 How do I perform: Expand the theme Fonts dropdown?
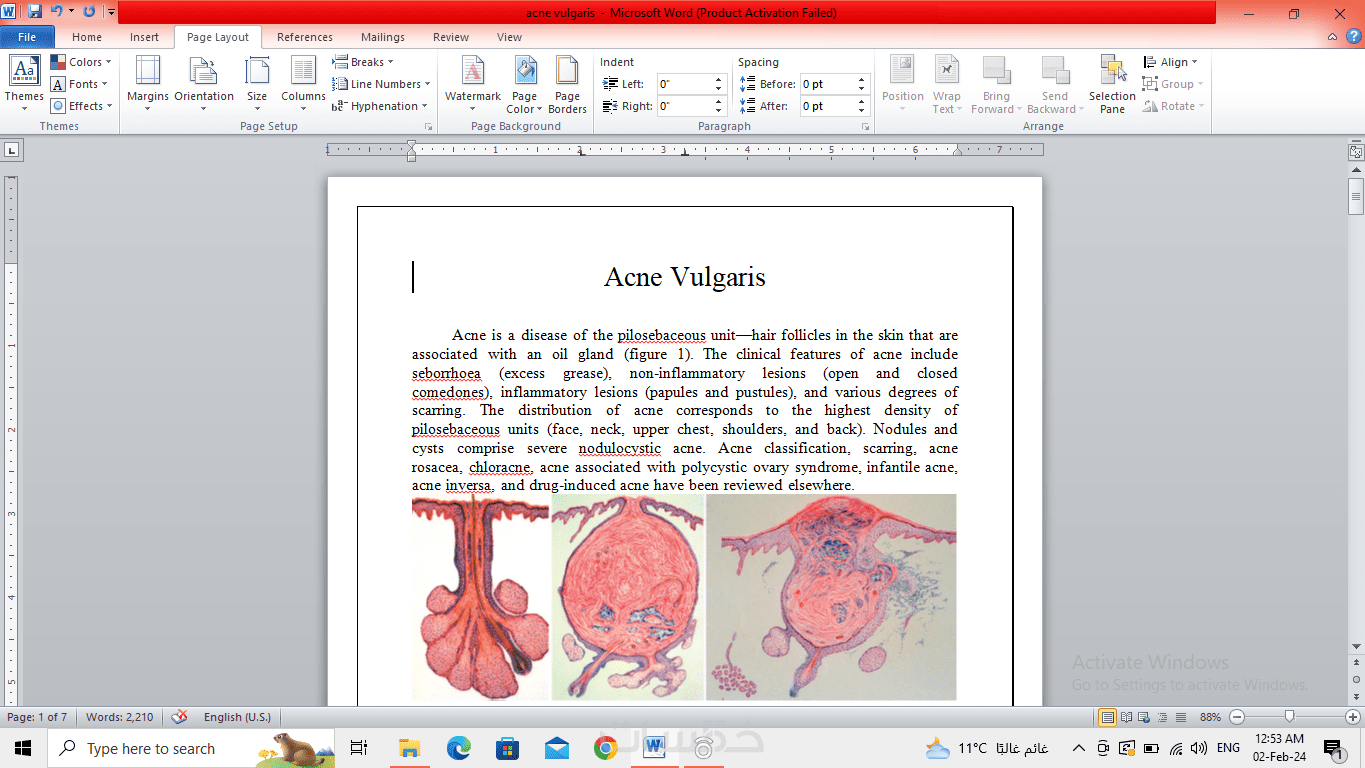pos(79,84)
